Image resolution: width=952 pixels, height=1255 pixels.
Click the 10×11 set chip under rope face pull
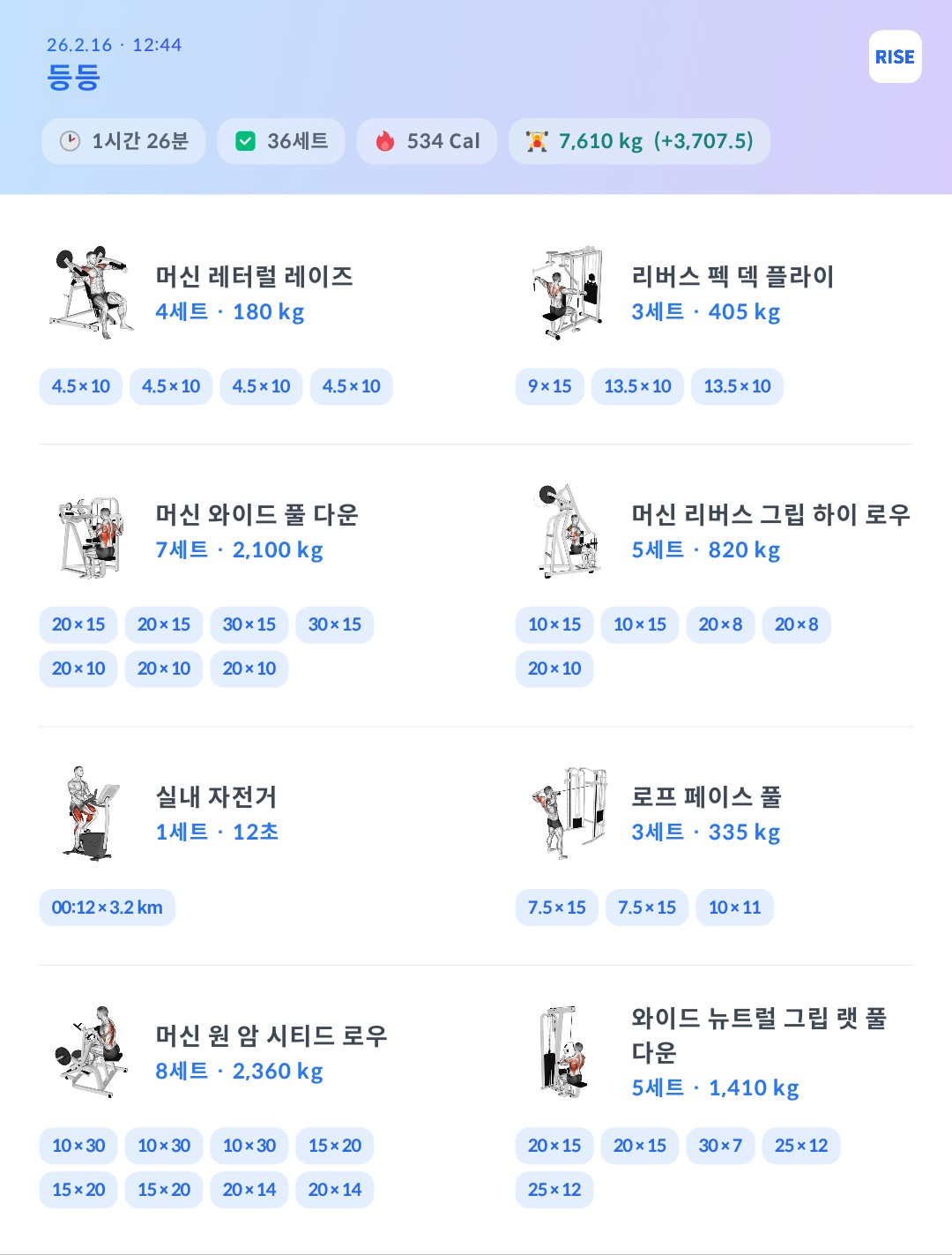(x=735, y=907)
